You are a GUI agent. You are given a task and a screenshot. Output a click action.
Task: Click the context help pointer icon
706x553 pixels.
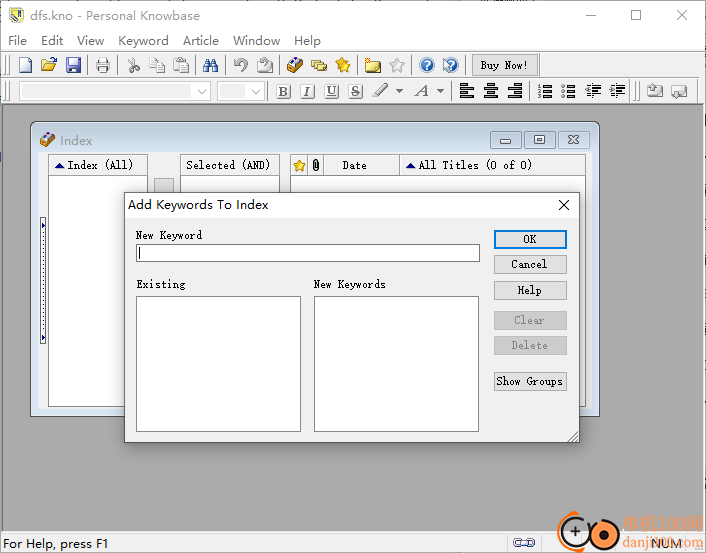pyautogui.click(x=450, y=65)
